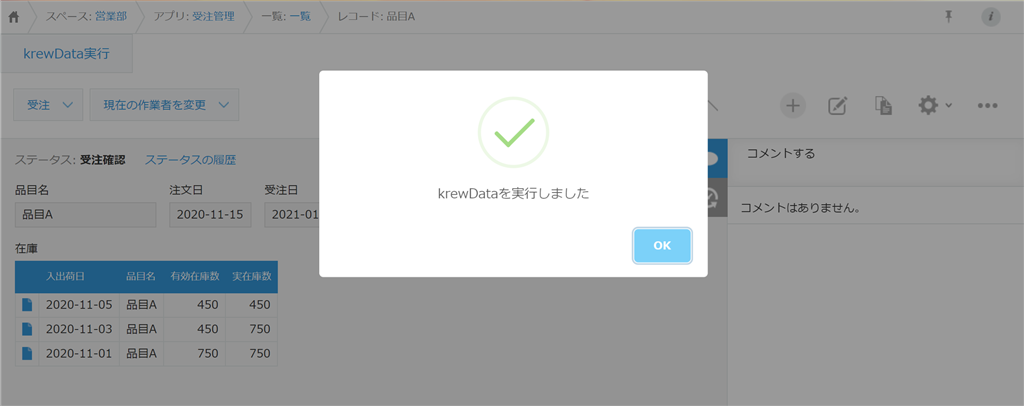Viewport: 1024px width, 406px height.
Task: Click the 品目名 field containing 品目A
Action: point(86,215)
